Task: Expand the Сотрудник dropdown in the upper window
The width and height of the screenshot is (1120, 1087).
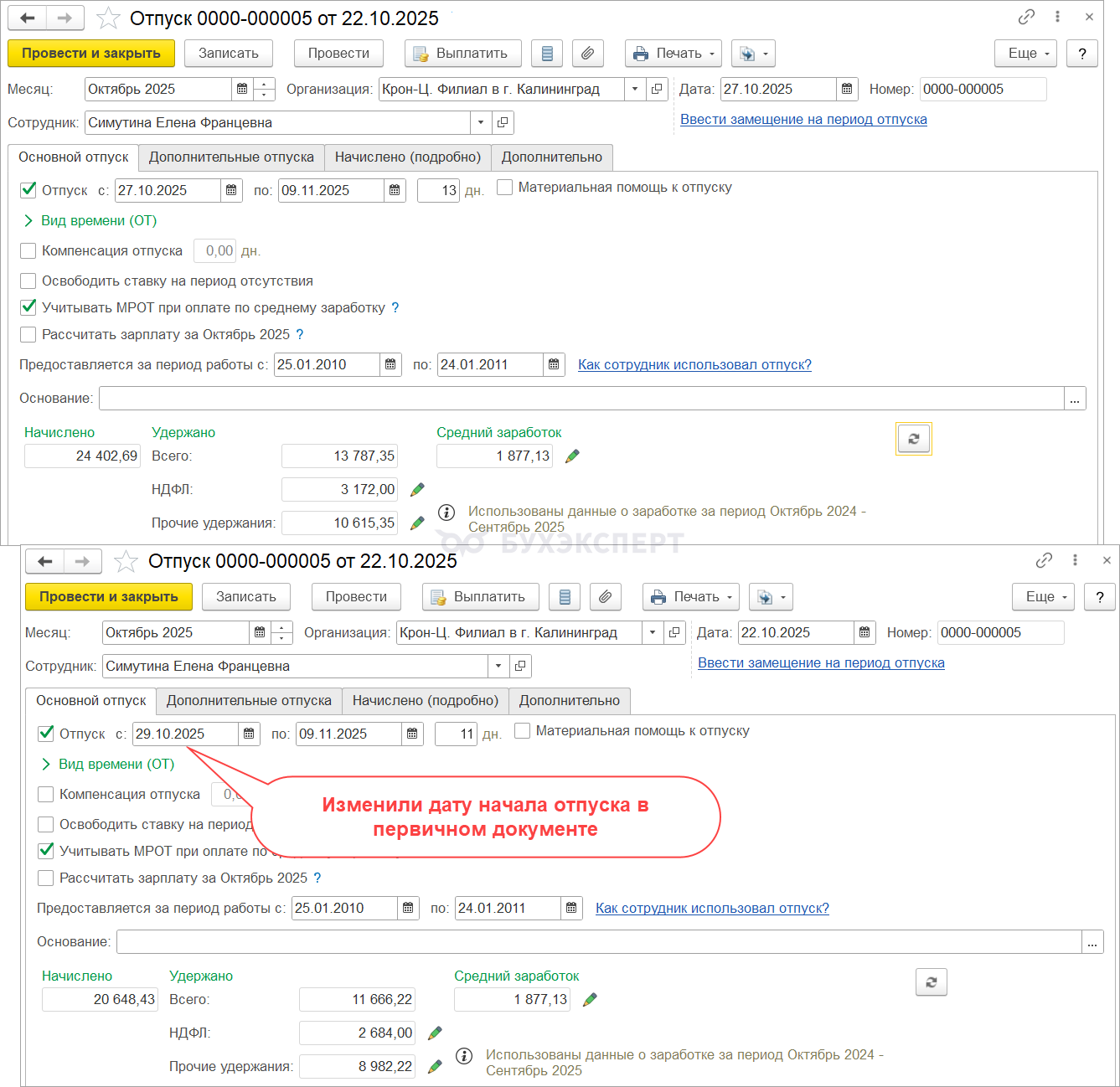Action: click(x=481, y=123)
